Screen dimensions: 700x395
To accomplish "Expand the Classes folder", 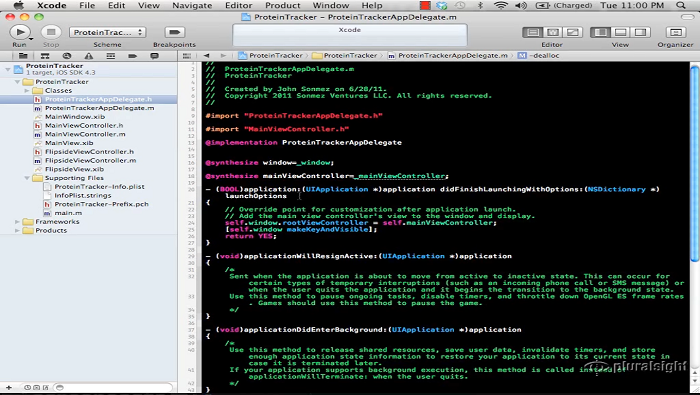I will (27, 91).
